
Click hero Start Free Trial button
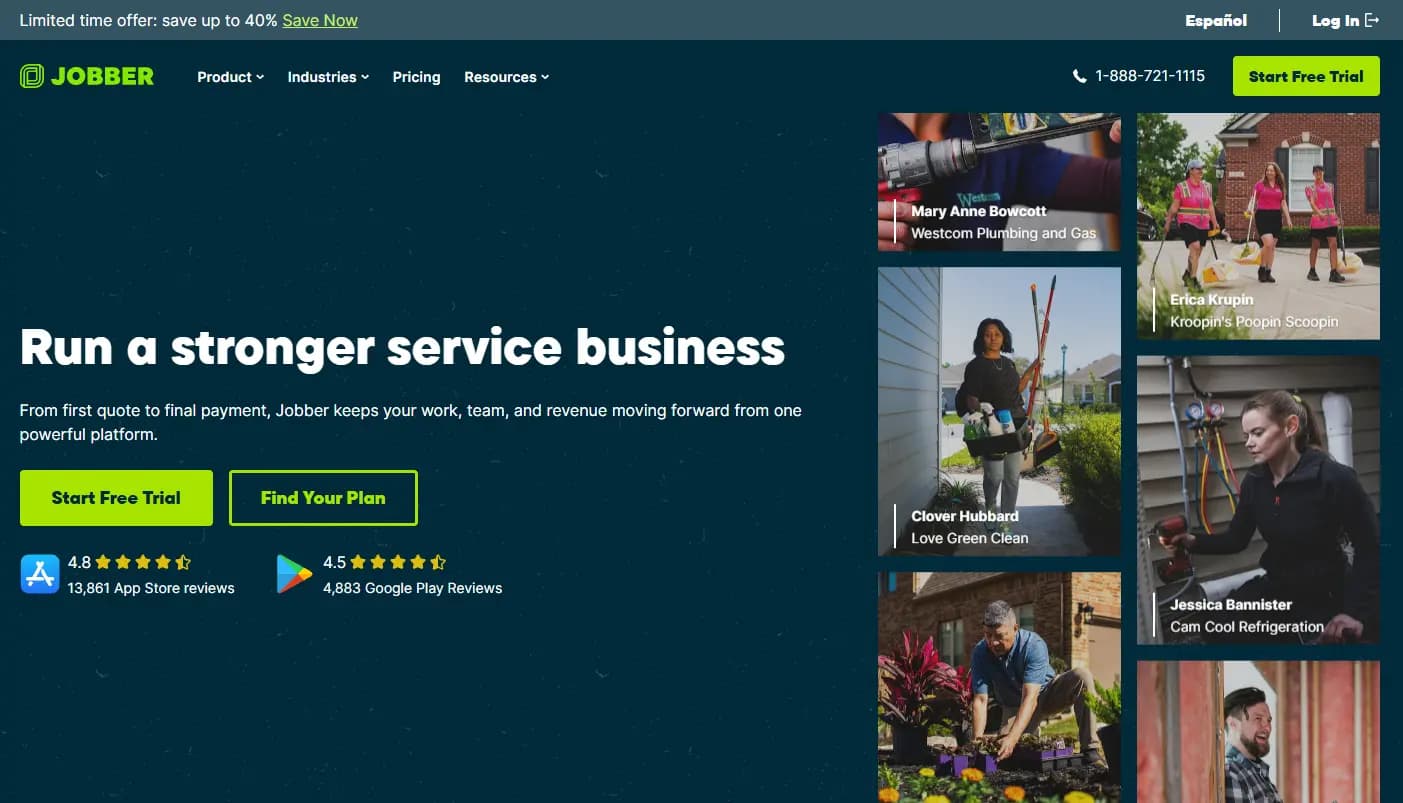116,498
